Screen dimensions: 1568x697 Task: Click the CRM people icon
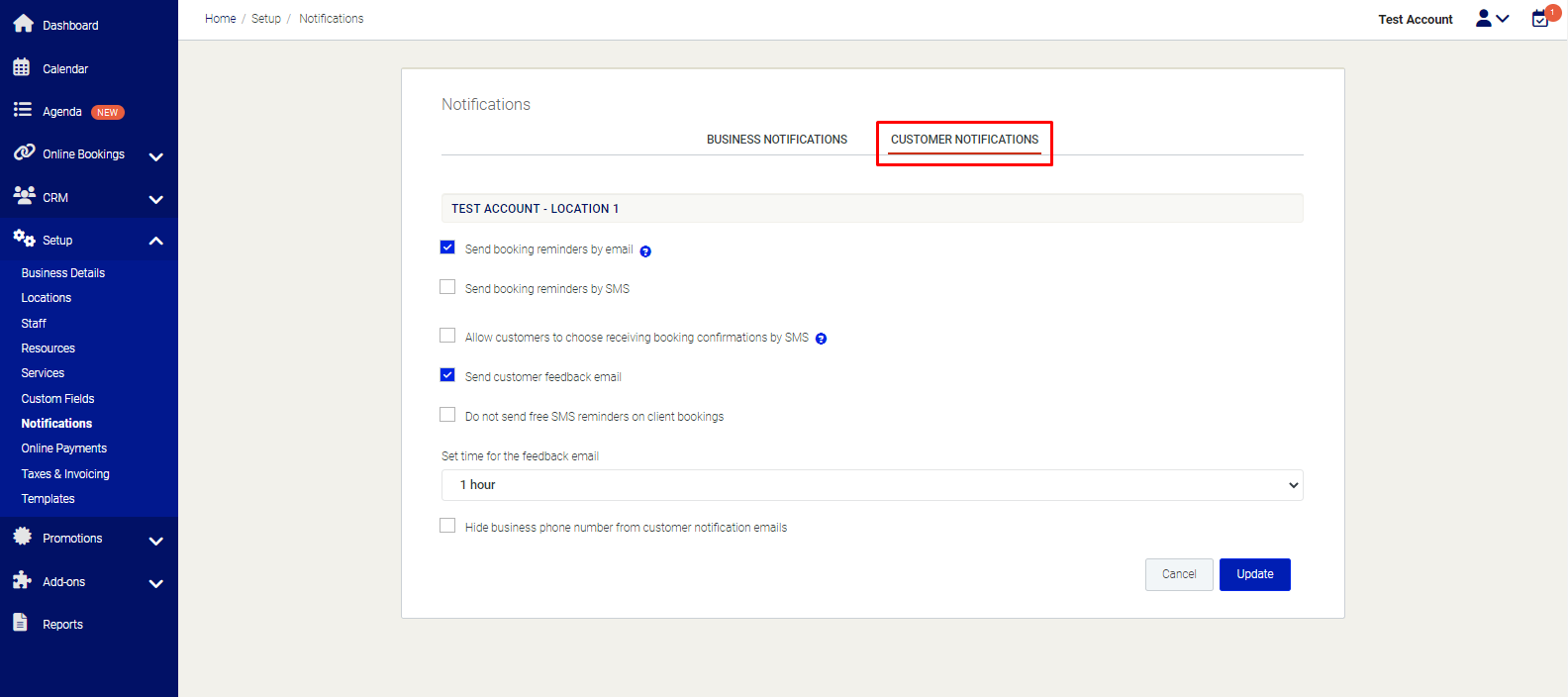click(x=24, y=195)
